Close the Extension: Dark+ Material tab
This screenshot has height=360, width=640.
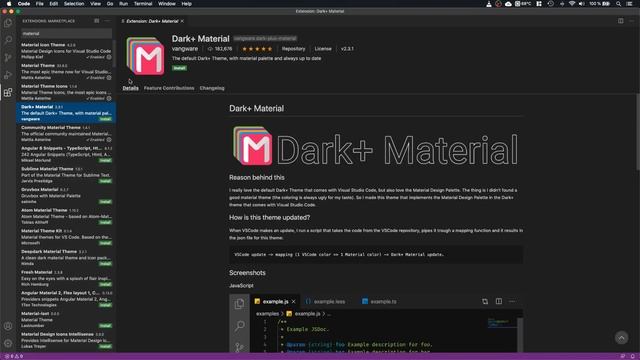[x=182, y=21]
